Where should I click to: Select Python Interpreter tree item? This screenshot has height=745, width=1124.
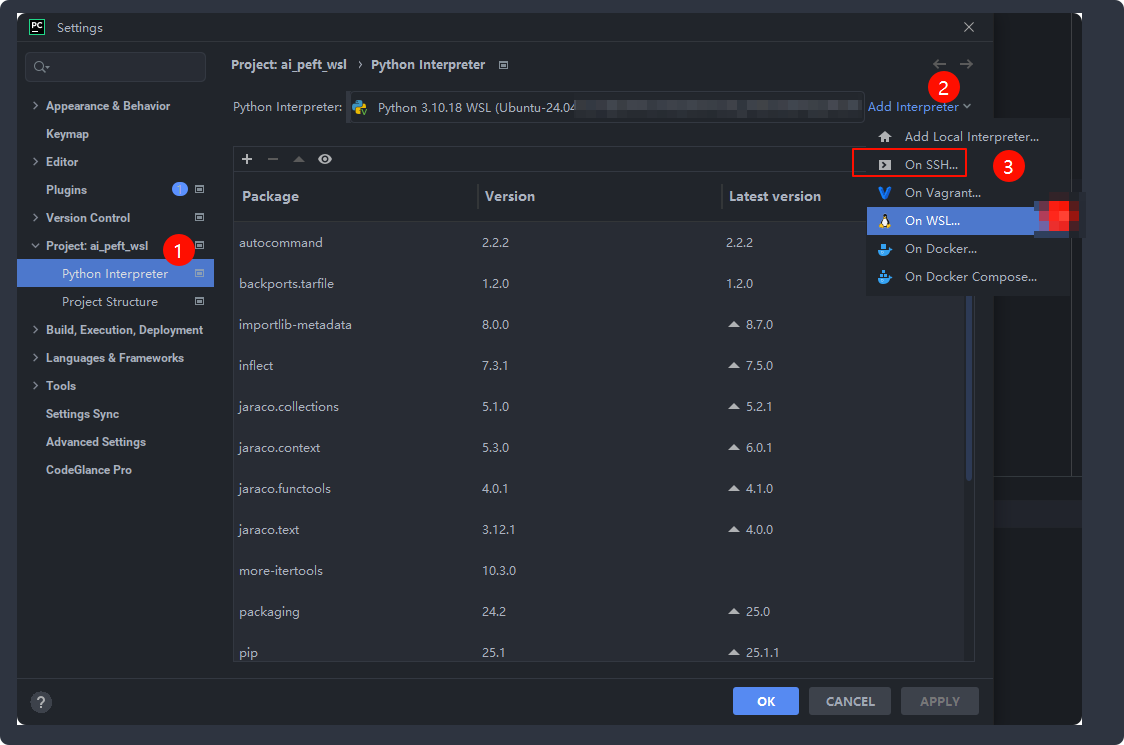point(115,274)
